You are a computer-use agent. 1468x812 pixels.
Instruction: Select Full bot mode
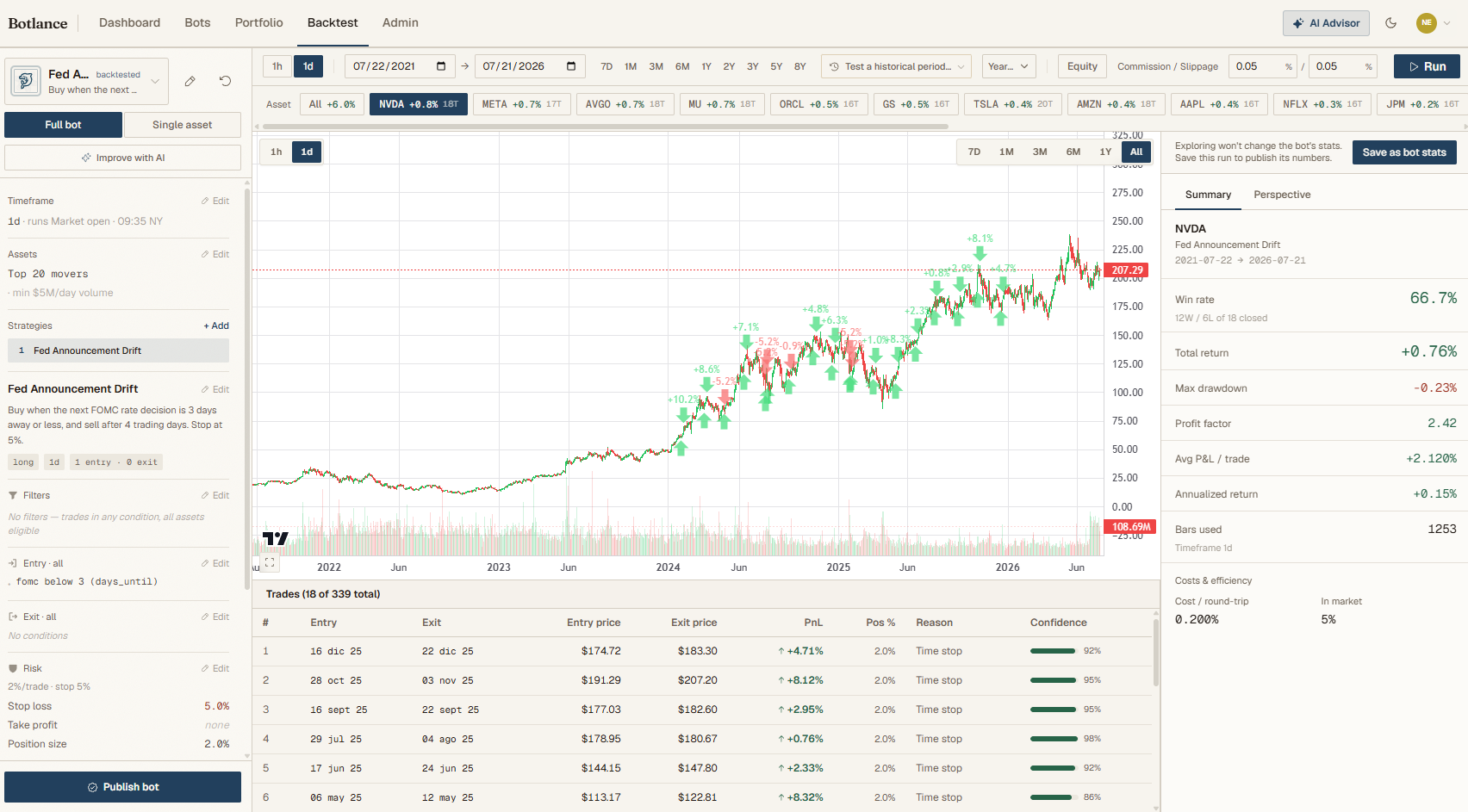pyautogui.click(x=63, y=125)
